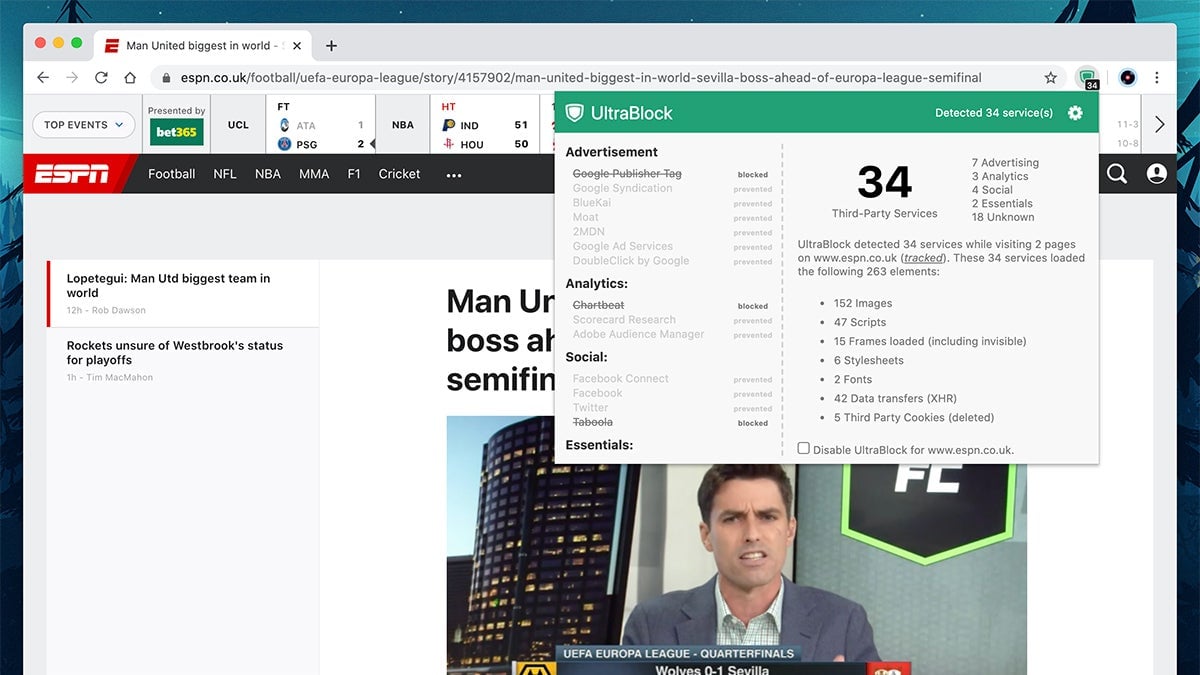1200x675 pixels.
Task: Click the ESPN user profile icon
Action: click(1156, 173)
